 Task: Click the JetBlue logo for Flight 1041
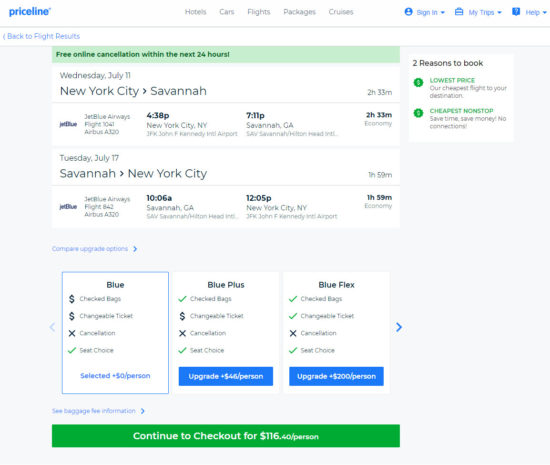coord(68,124)
